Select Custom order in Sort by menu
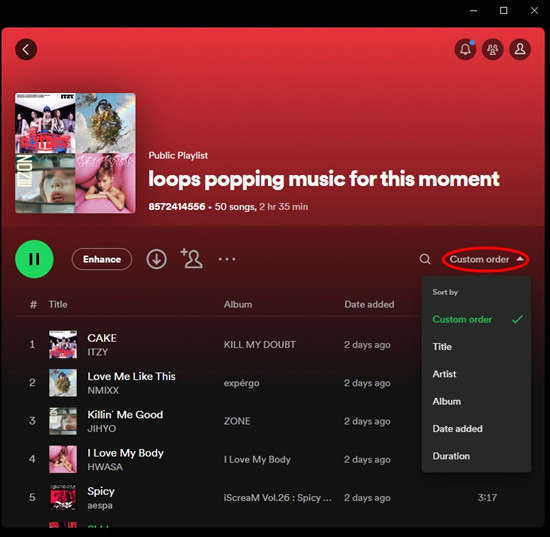550x537 pixels. [x=477, y=319]
